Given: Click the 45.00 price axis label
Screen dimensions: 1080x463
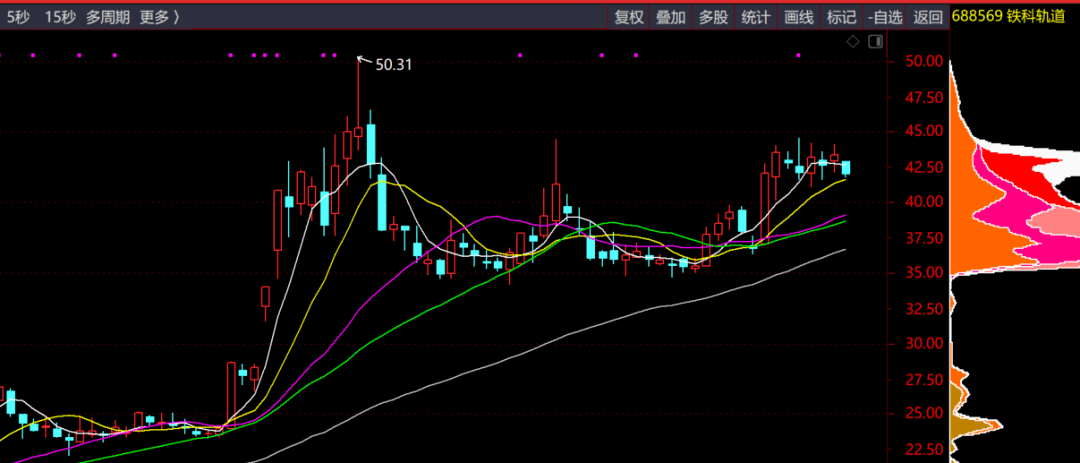Looking at the screenshot, I should tap(924, 132).
